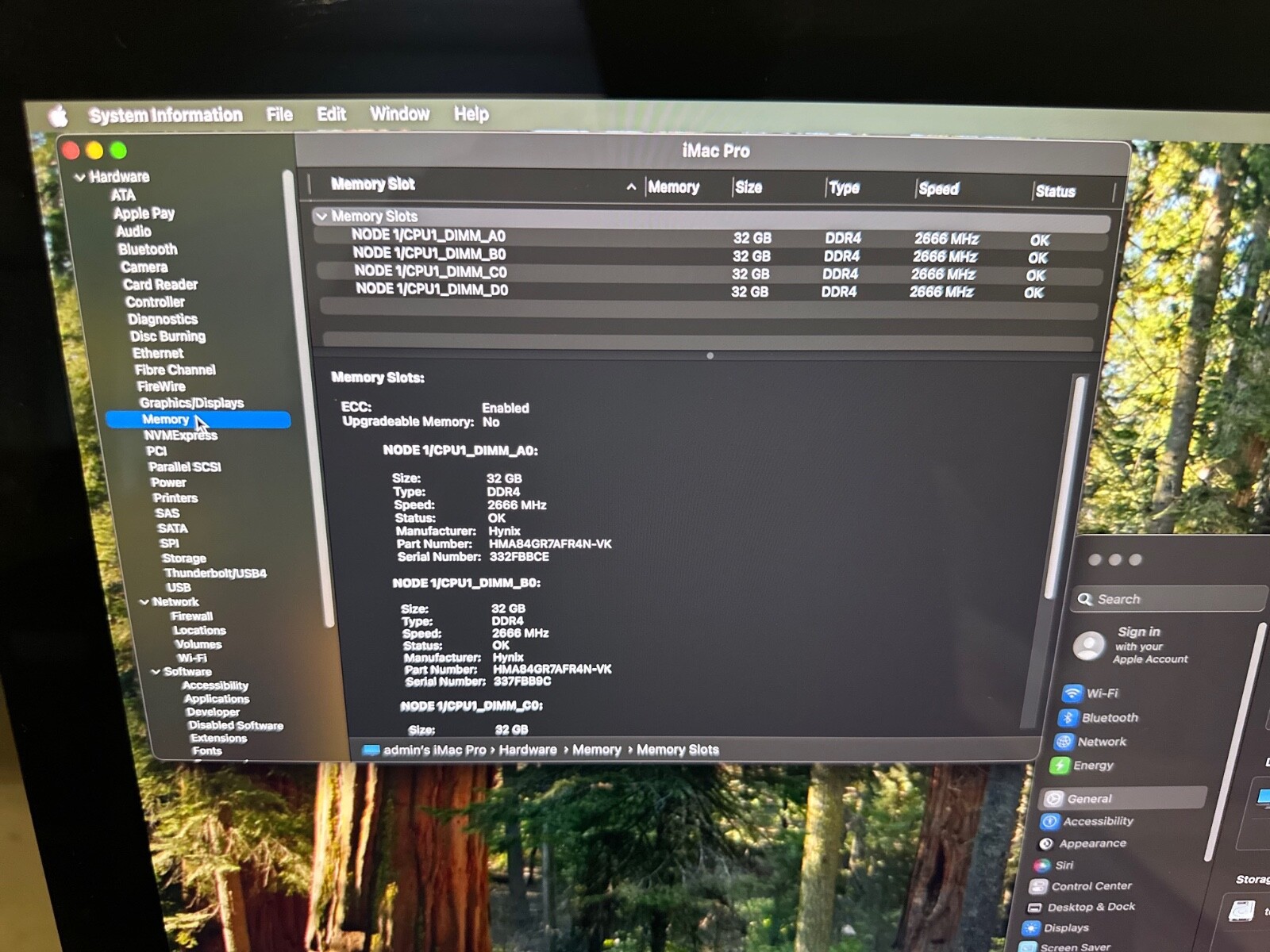Collapse the Software section in the sidebar
The width and height of the screenshot is (1270, 952).
click(x=156, y=672)
